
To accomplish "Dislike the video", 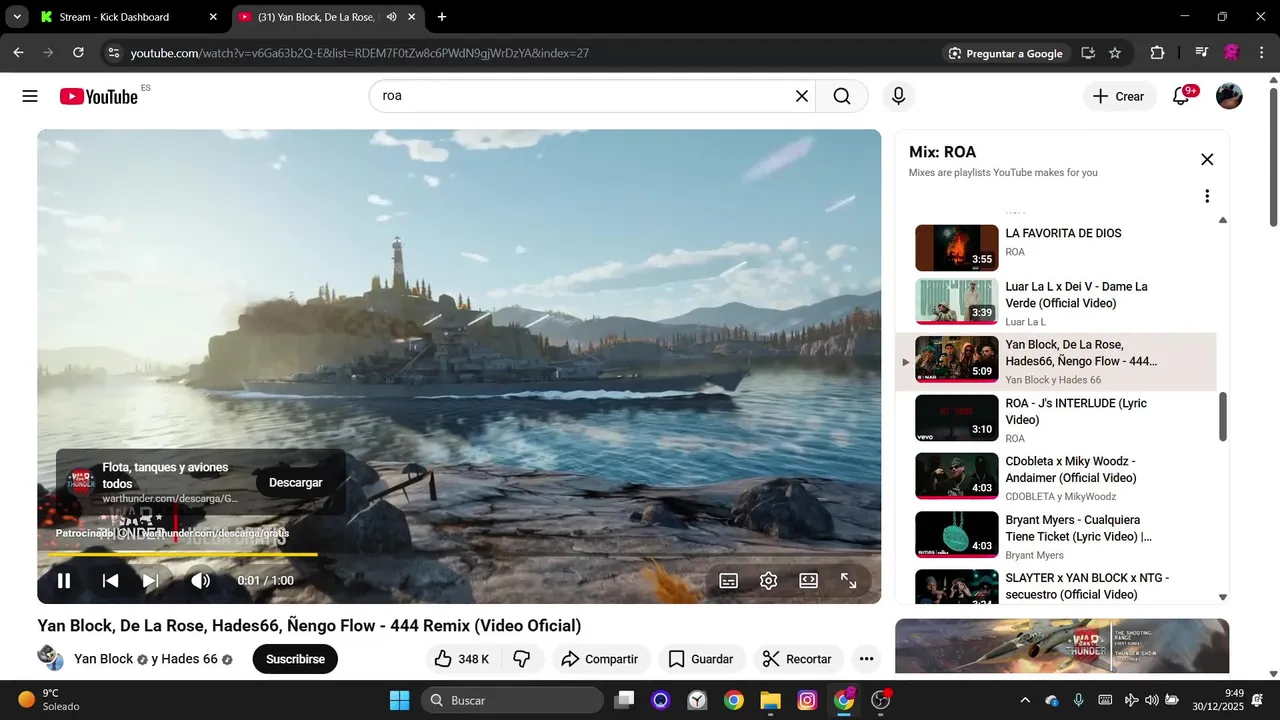I will pyautogui.click(x=522, y=659).
